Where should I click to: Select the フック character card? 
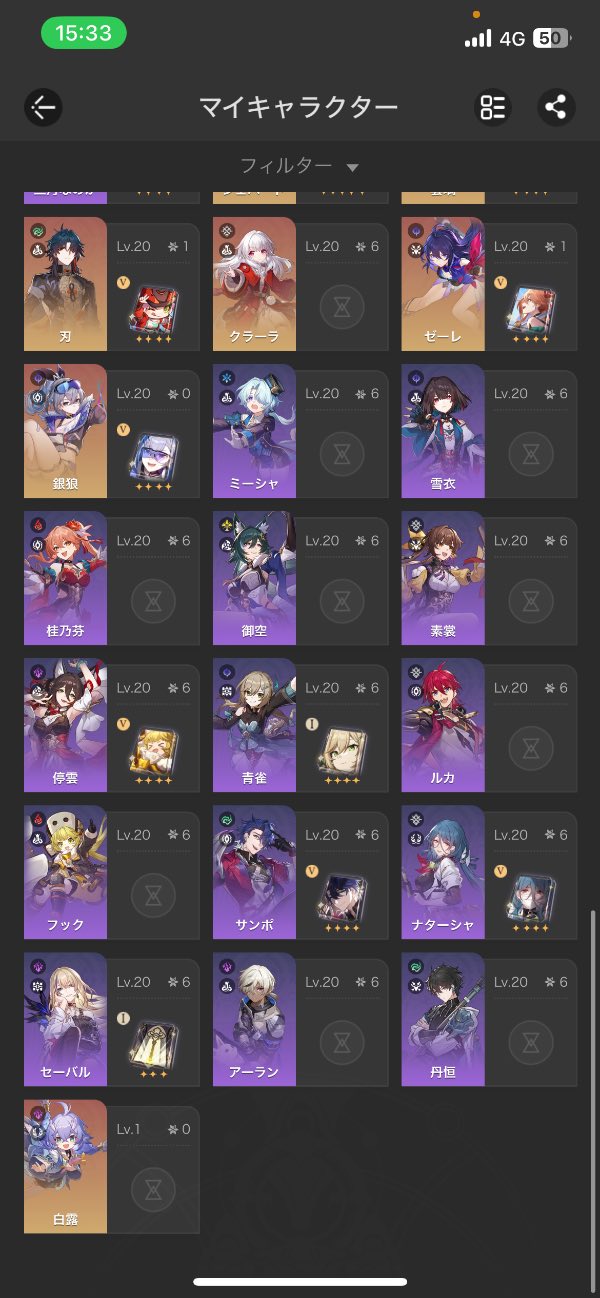point(111,870)
